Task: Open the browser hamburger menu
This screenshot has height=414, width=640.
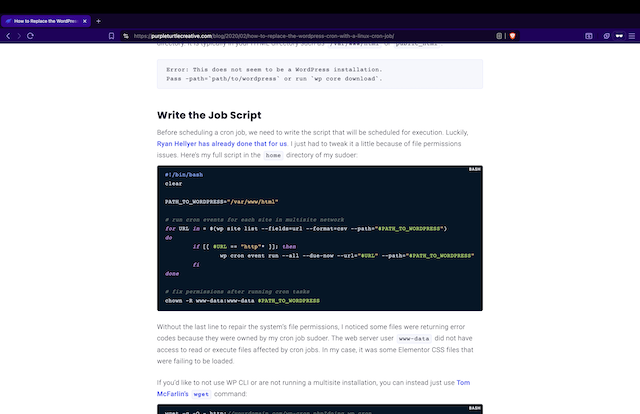Action: point(632,35)
